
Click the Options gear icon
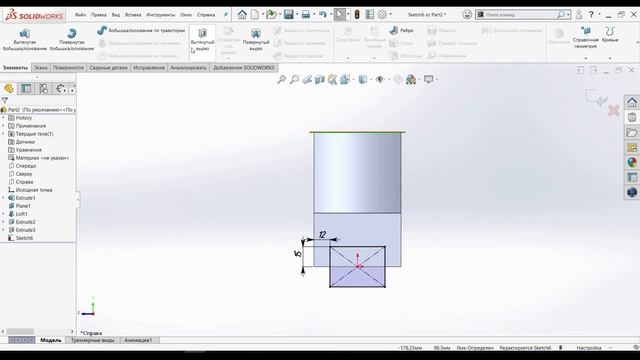(x=382, y=15)
